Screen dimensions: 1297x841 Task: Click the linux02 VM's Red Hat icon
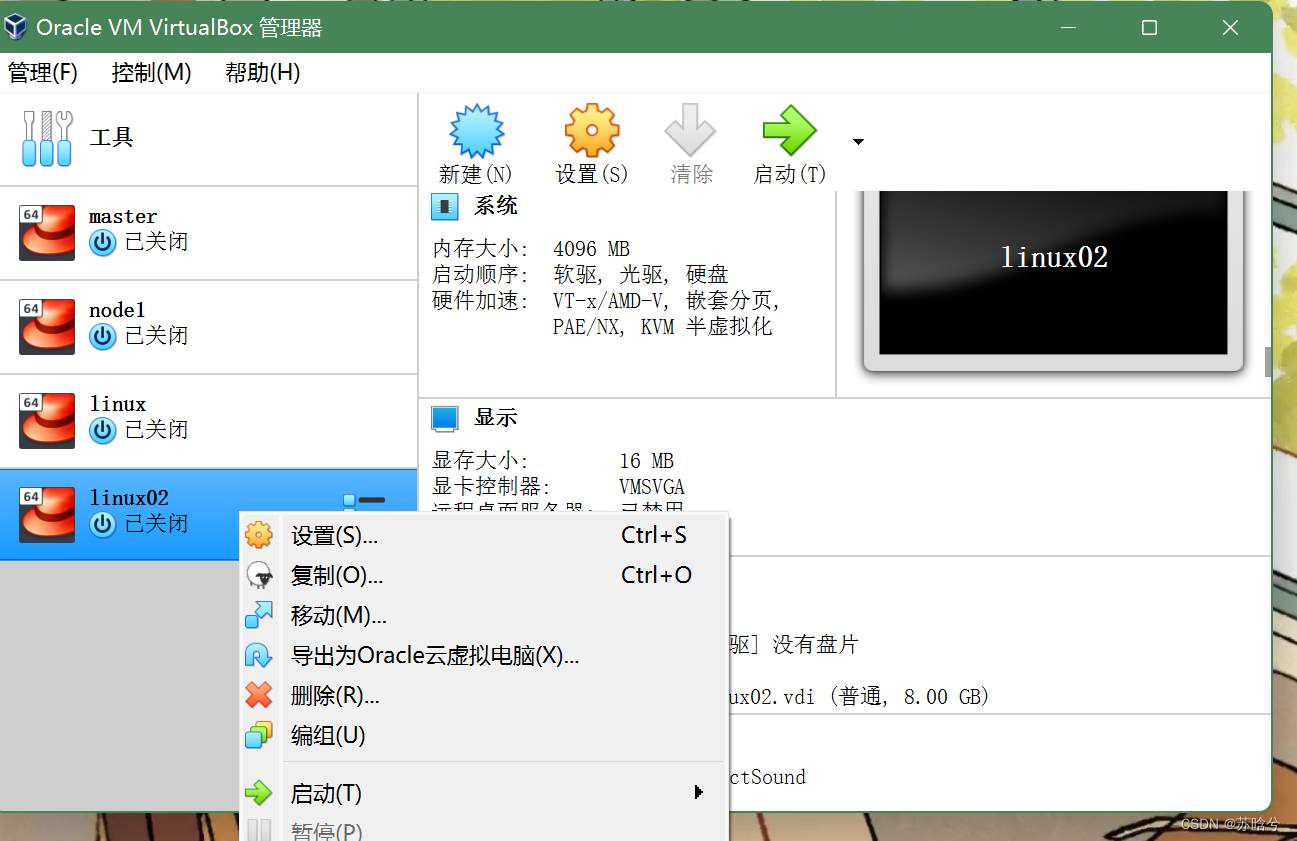pyautogui.click(x=47, y=514)
